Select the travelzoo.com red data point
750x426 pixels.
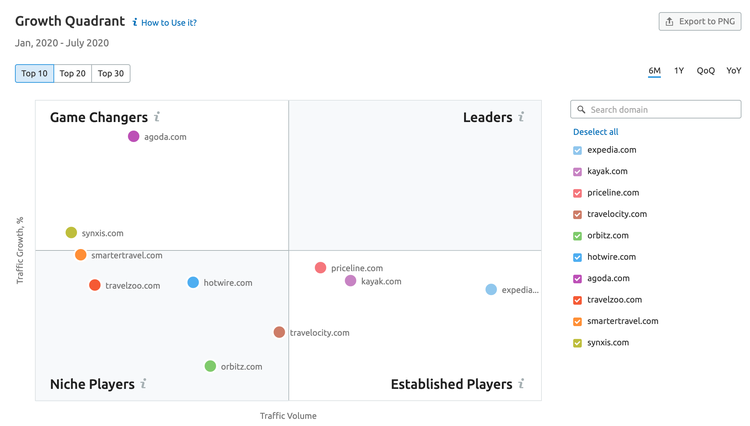(95, 285)
